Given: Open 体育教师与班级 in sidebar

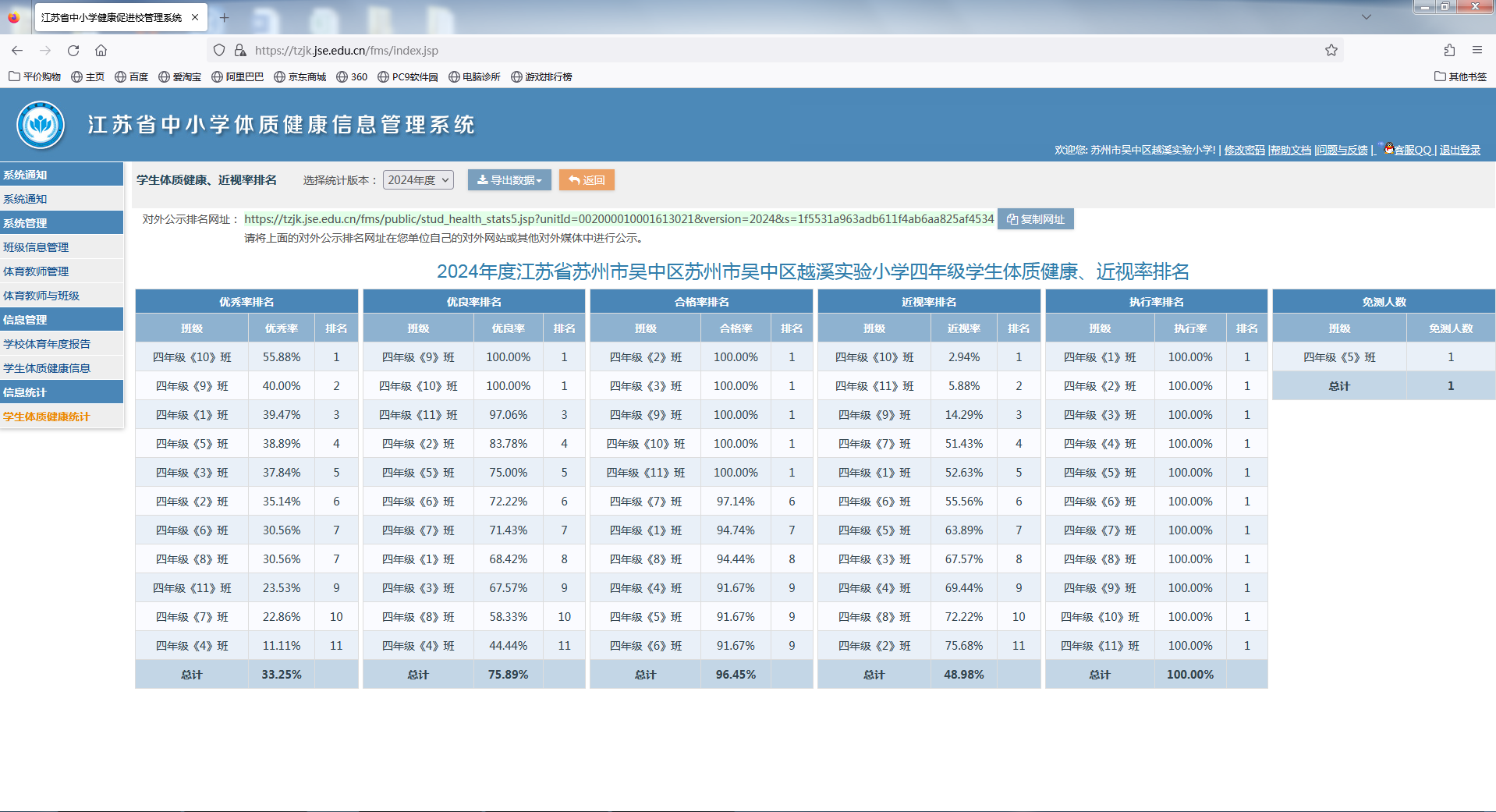Looking at the screenshot, I should coord(62,296).
